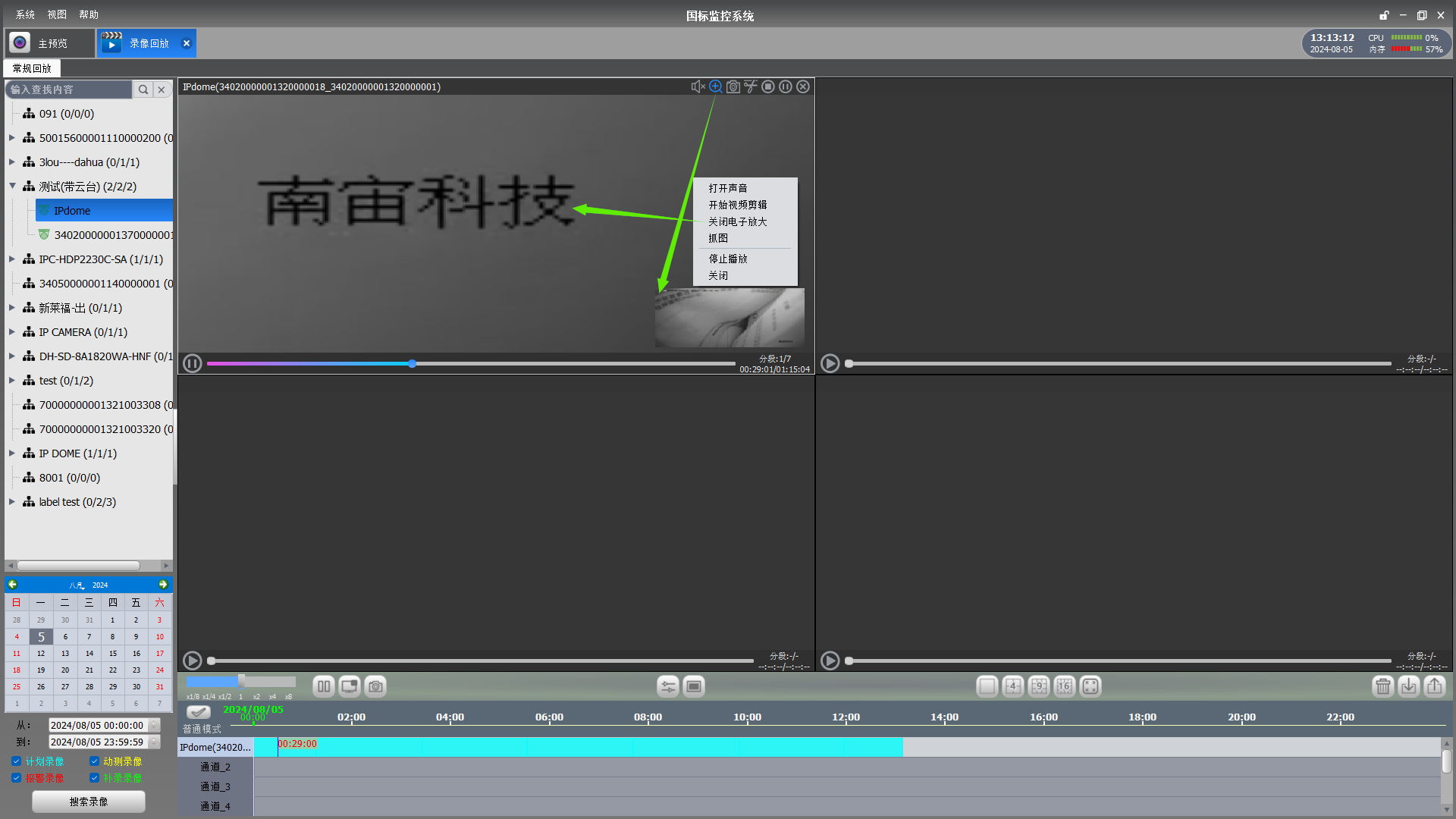Switch to 主预览 tab
Screen dimensions: 1456x819
tap(52, 43)
